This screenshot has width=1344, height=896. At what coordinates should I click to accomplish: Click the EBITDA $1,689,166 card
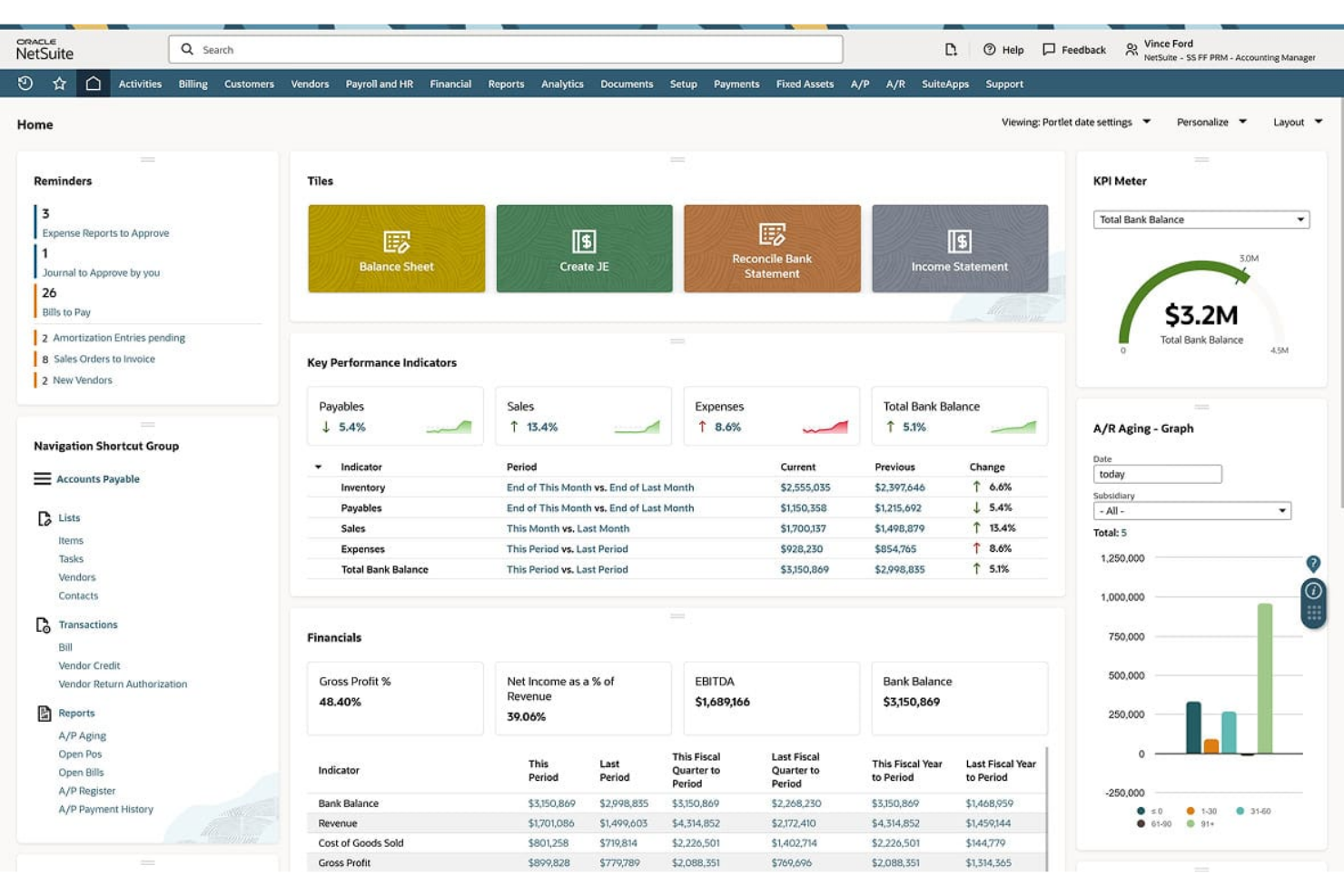[771, 698]
